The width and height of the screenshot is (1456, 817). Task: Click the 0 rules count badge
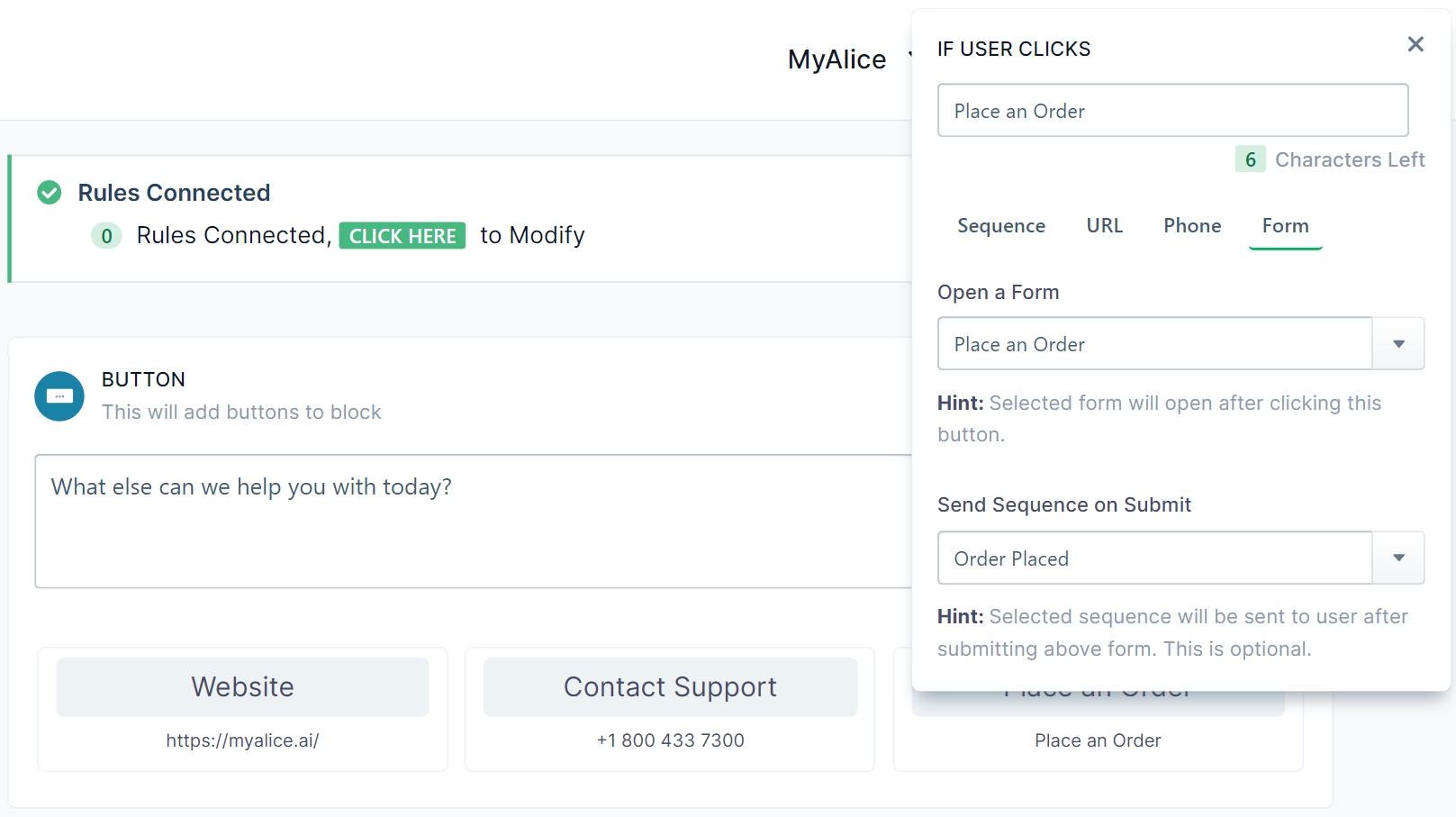point(106,236)
